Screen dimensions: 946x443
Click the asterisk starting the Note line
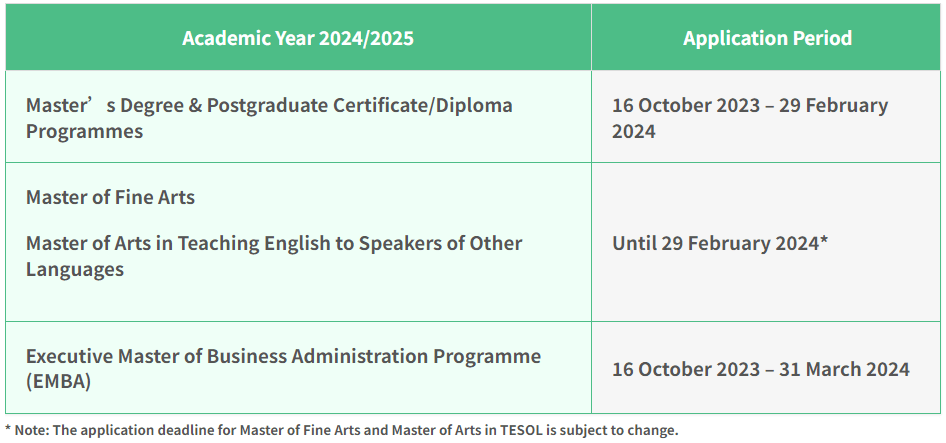coord(8,429)
